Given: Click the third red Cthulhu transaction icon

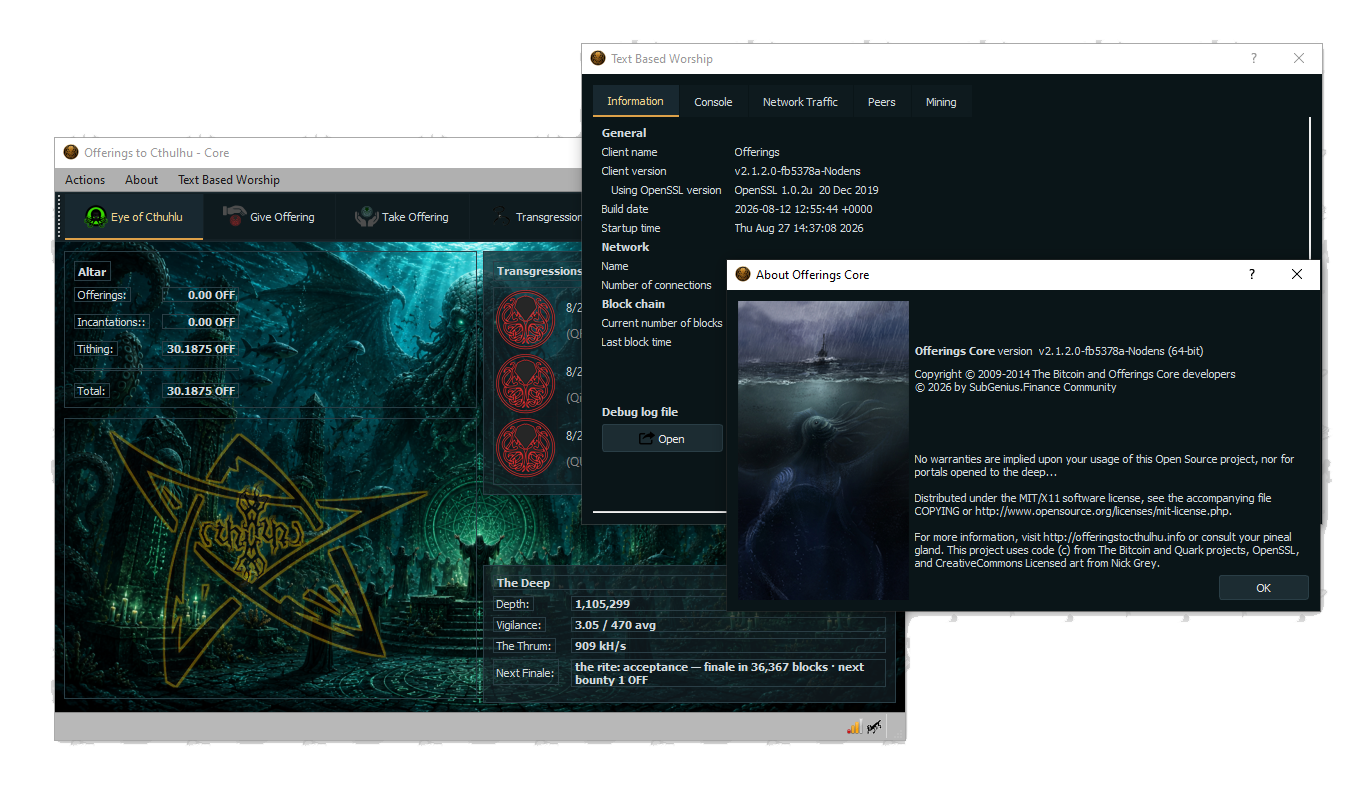Looking at the screenshot, I should tap(525, 449).
